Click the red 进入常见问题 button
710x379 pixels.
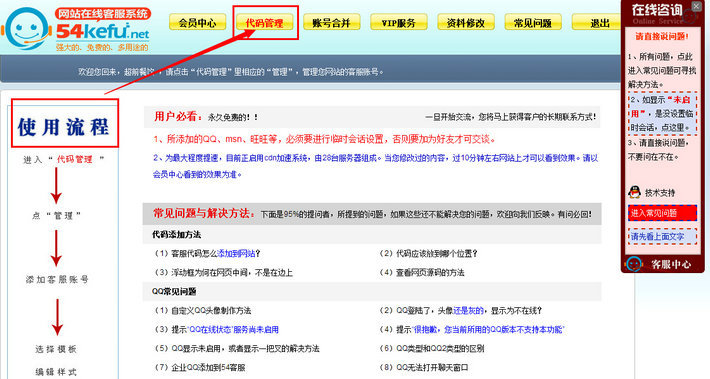coord(662,213)
